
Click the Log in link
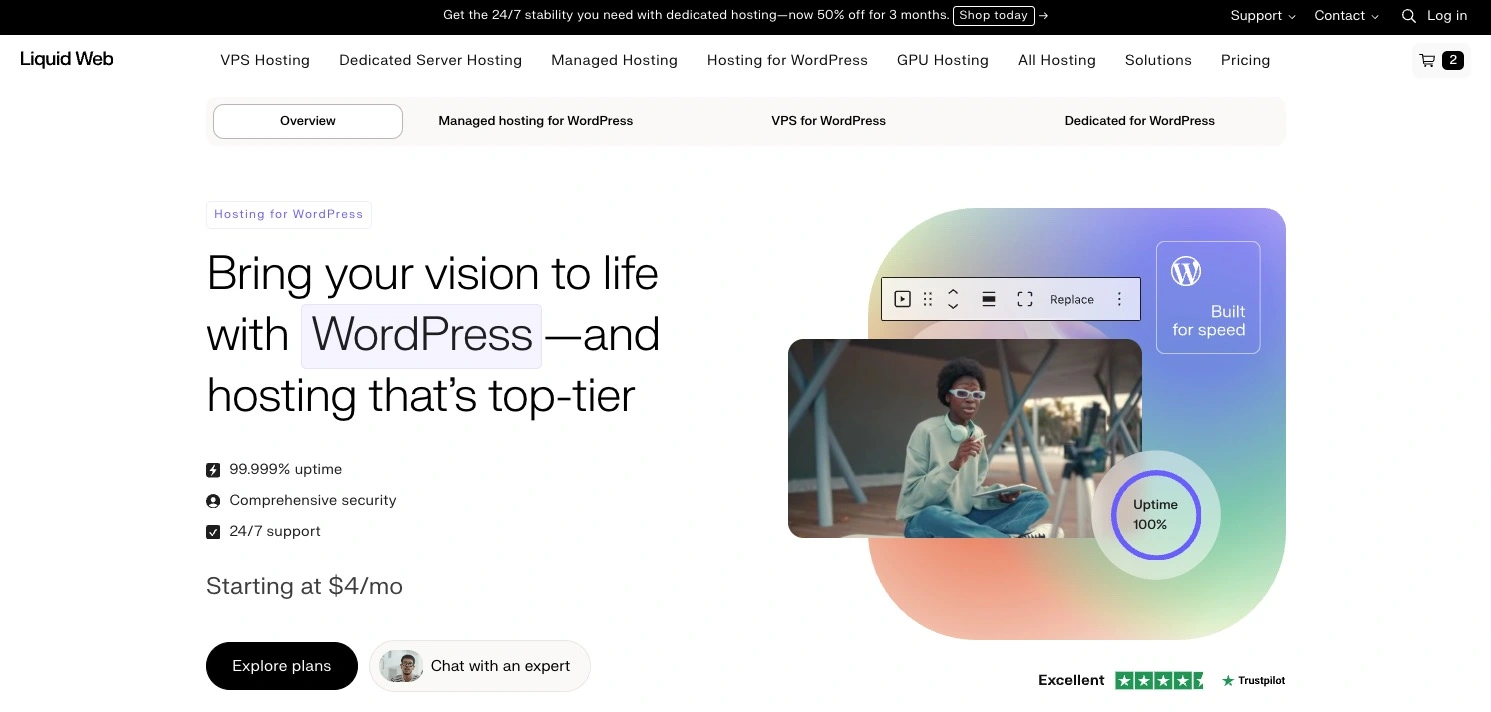1447,16
